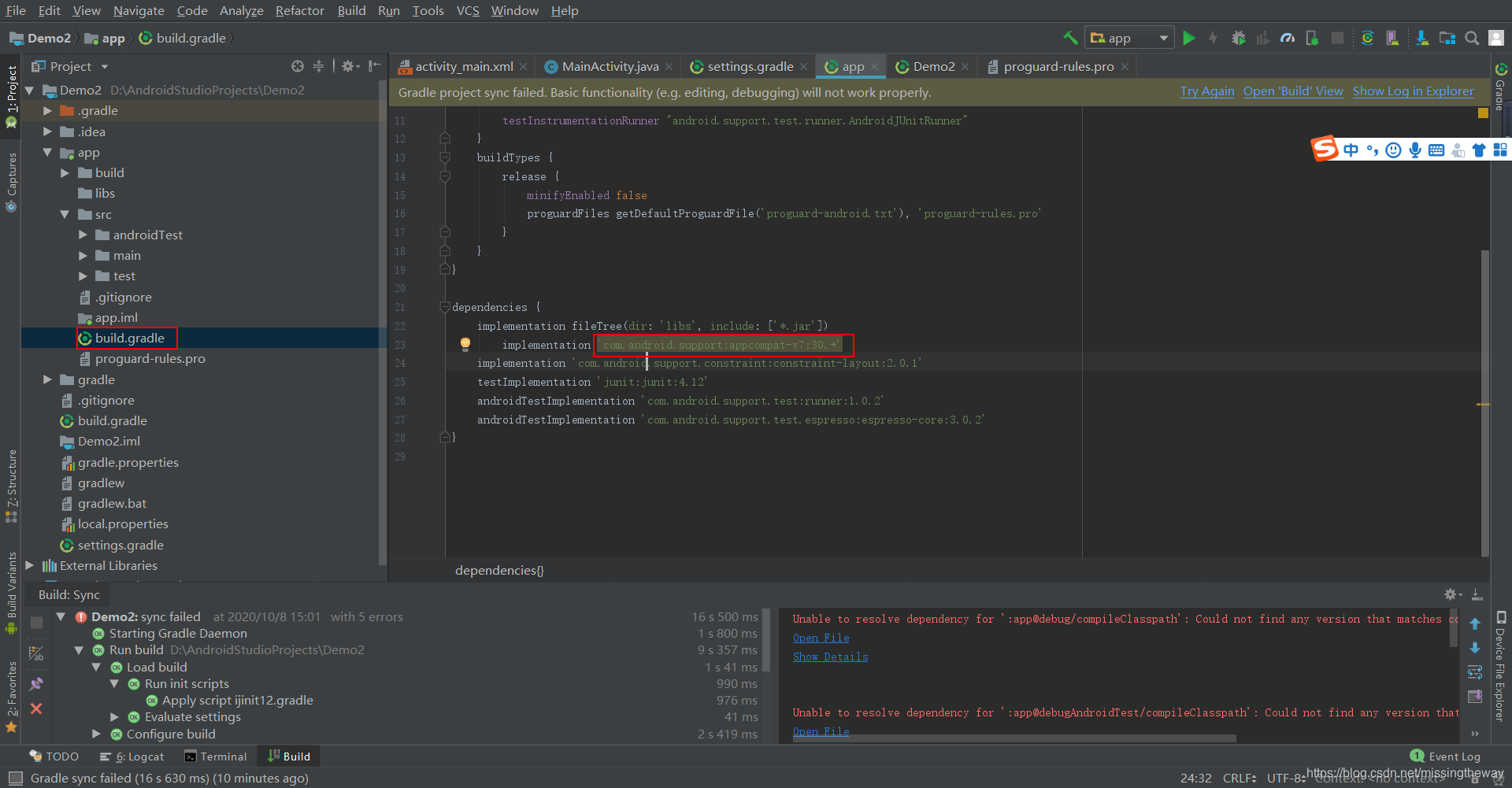The image size is (1512, 788).
Task: Expand the .idea folder
Action: 47,131
